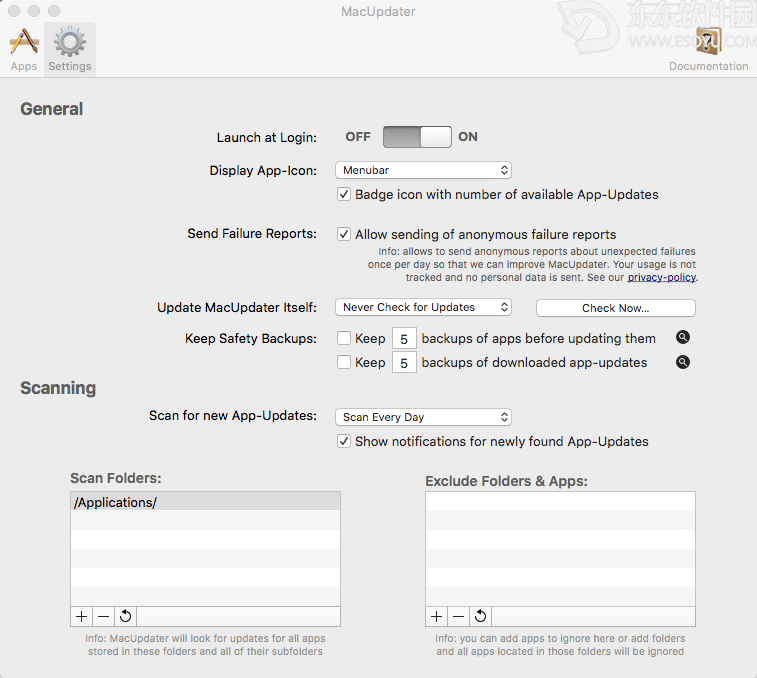Reveal backups of apps via magnifier icon

pyautogui.click(x=683, y=337)
